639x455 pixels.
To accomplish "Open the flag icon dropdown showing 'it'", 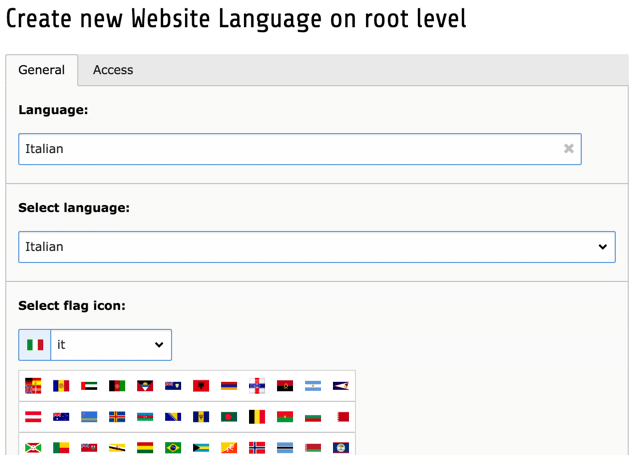I will (x=111, y=345).
